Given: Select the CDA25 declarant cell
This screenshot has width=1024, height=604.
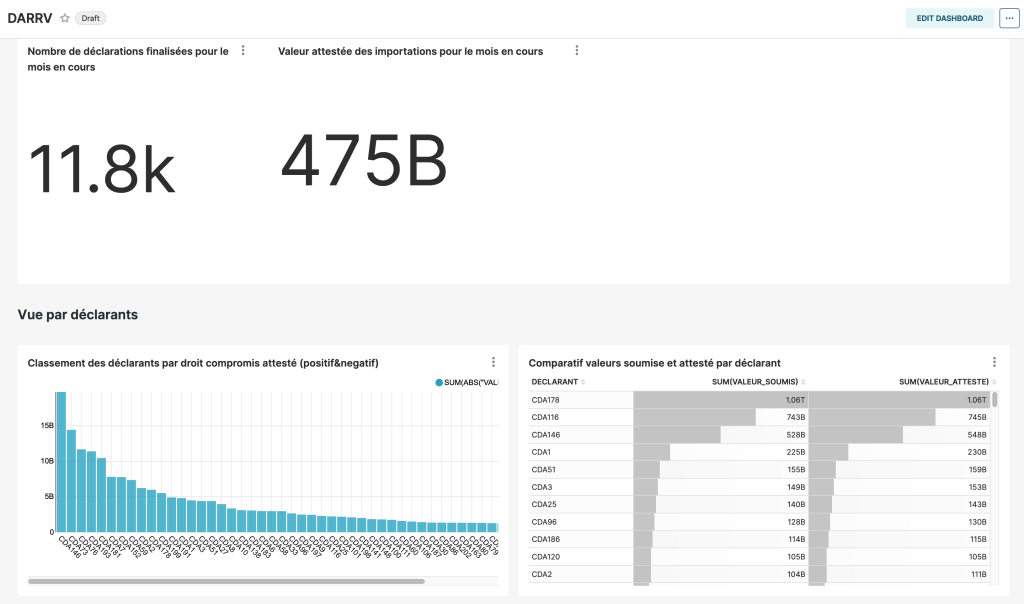Looking at the screenshot, I should point(581,504).
